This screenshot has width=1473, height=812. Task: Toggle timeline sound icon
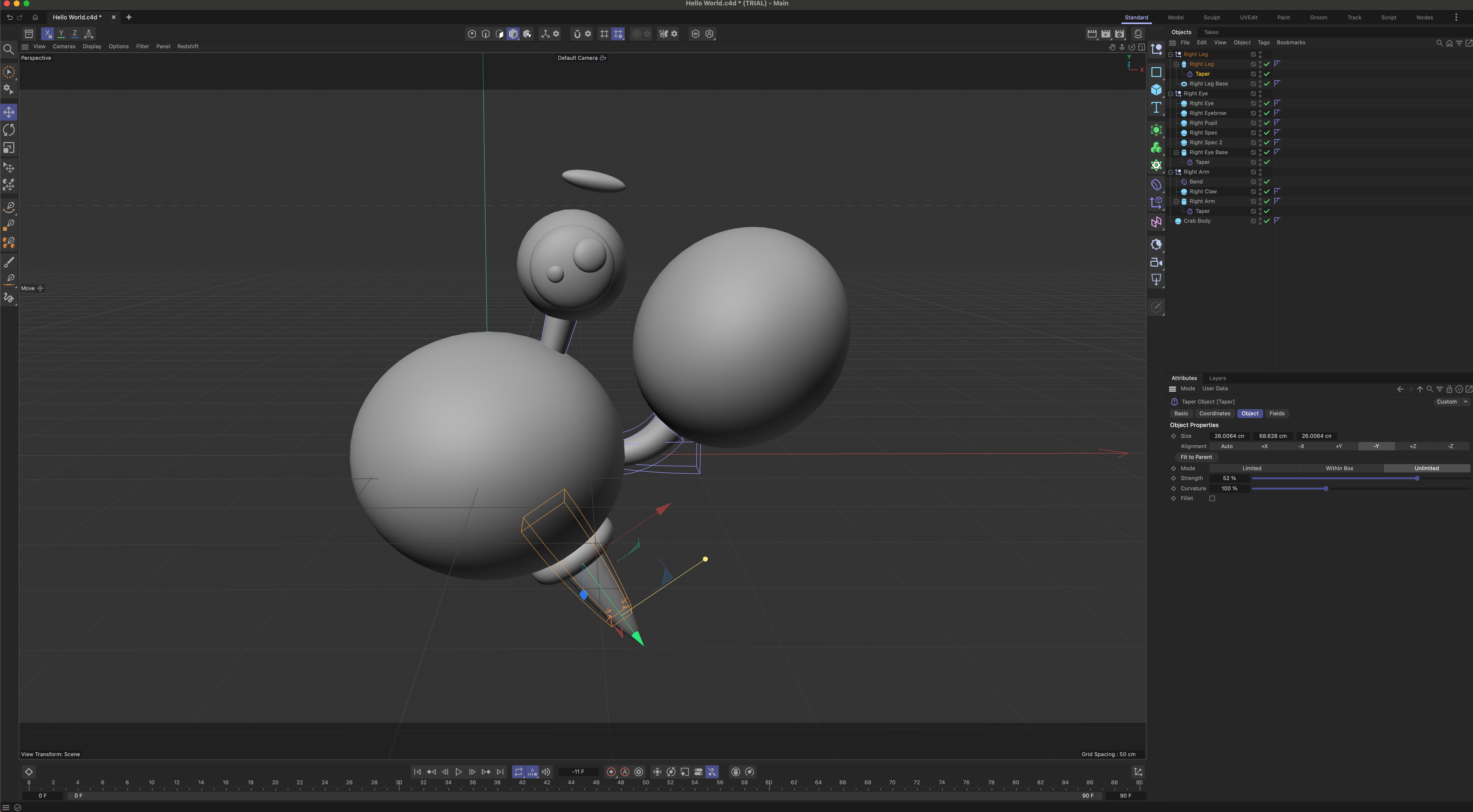(546, 772)
